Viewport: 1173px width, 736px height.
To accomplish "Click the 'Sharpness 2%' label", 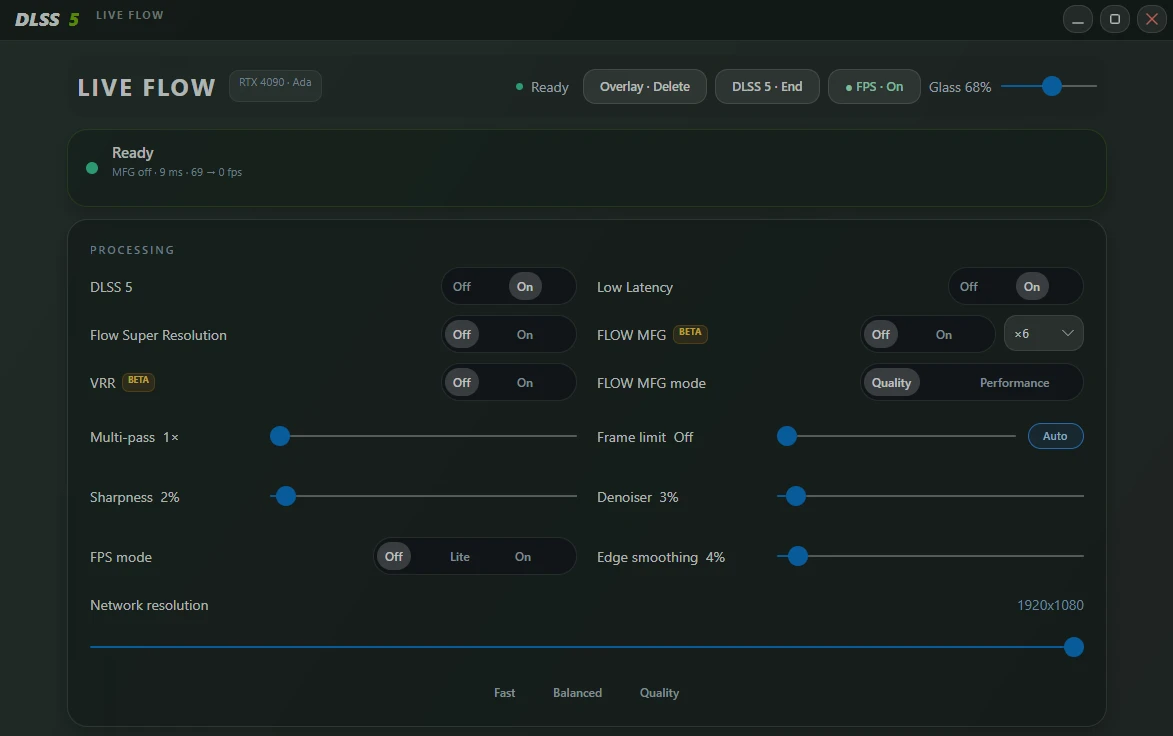I will point(135,497).
